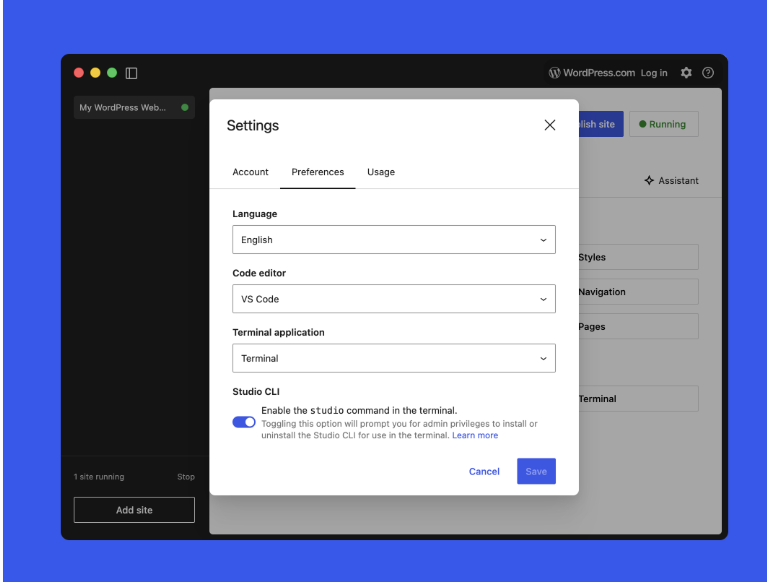Click the Save button
This screenshot has width=767, height=582.
[536, 471]
